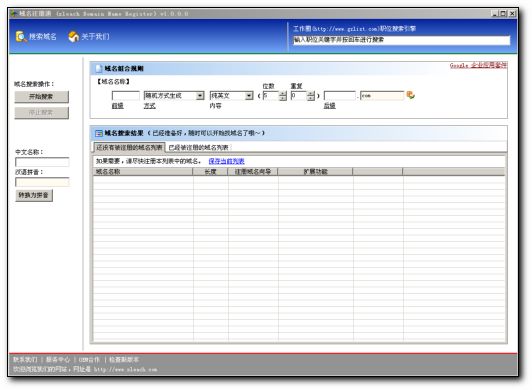Minimize the domain register window
532x390 pixels.
tap(495, 14)
